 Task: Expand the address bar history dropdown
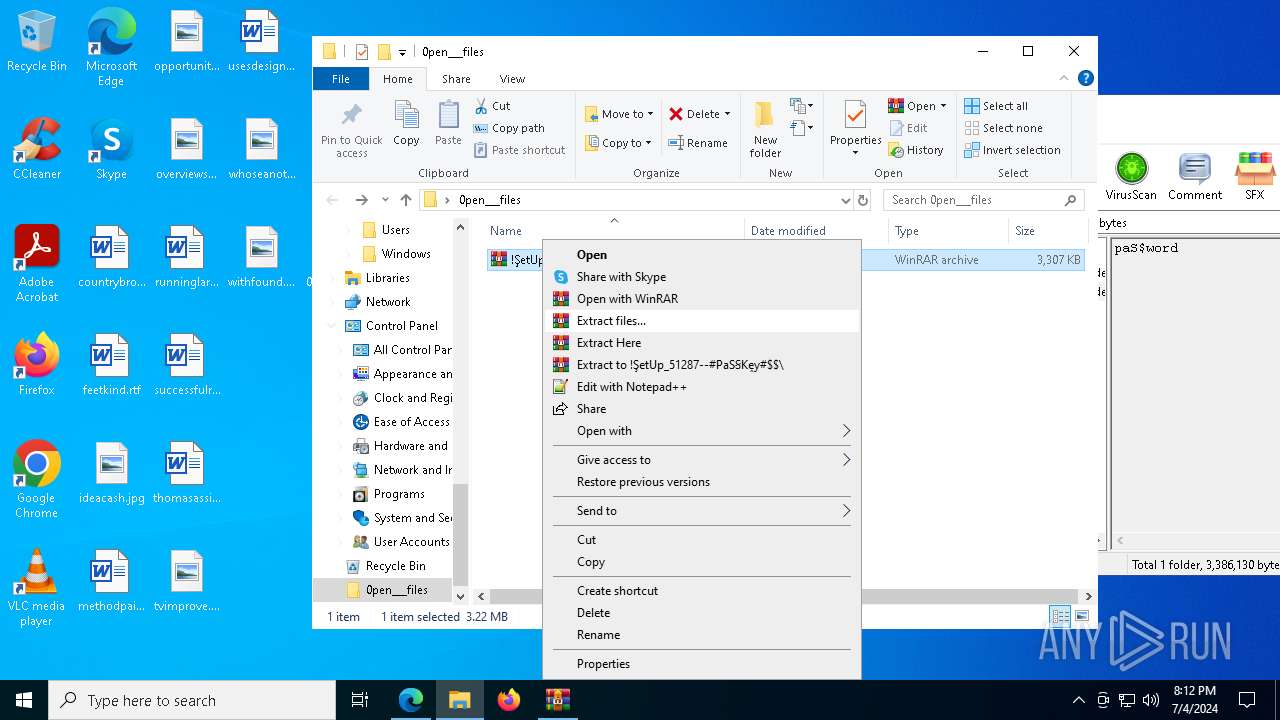pos(846,200)
